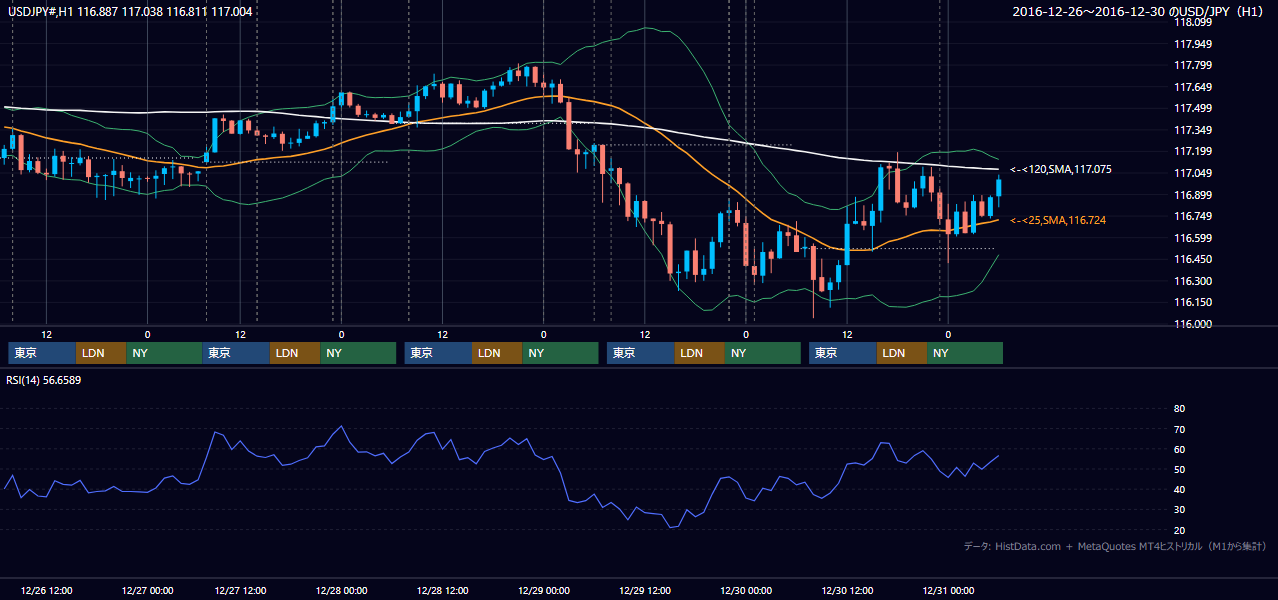The image size is (1278, 600).
Task: Click price axis value 117.949
Action: [1193, 44]
